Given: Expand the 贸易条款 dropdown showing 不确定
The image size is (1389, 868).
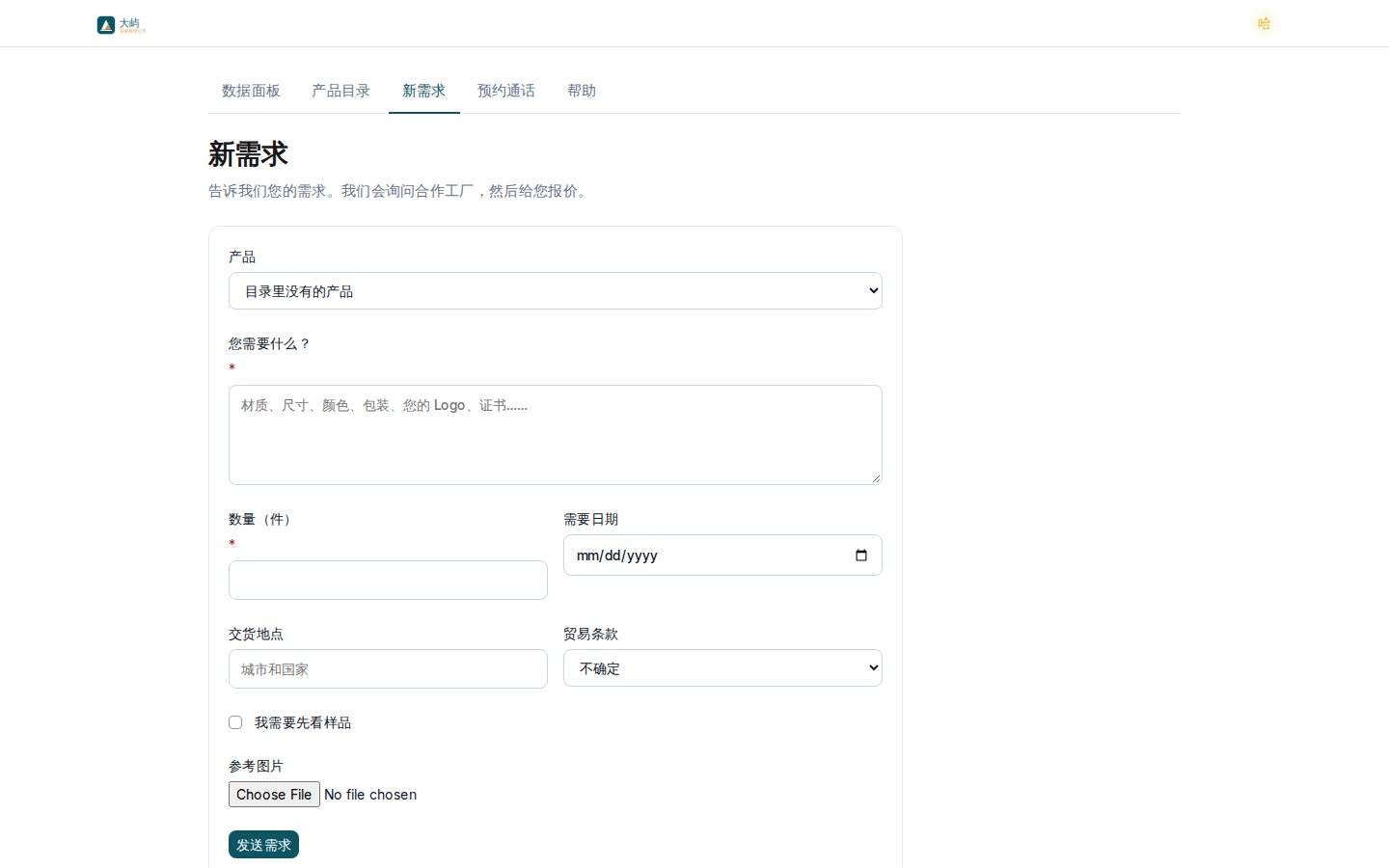Looking at the screenshot, I should pyautogui.click(x=722, y=668).
